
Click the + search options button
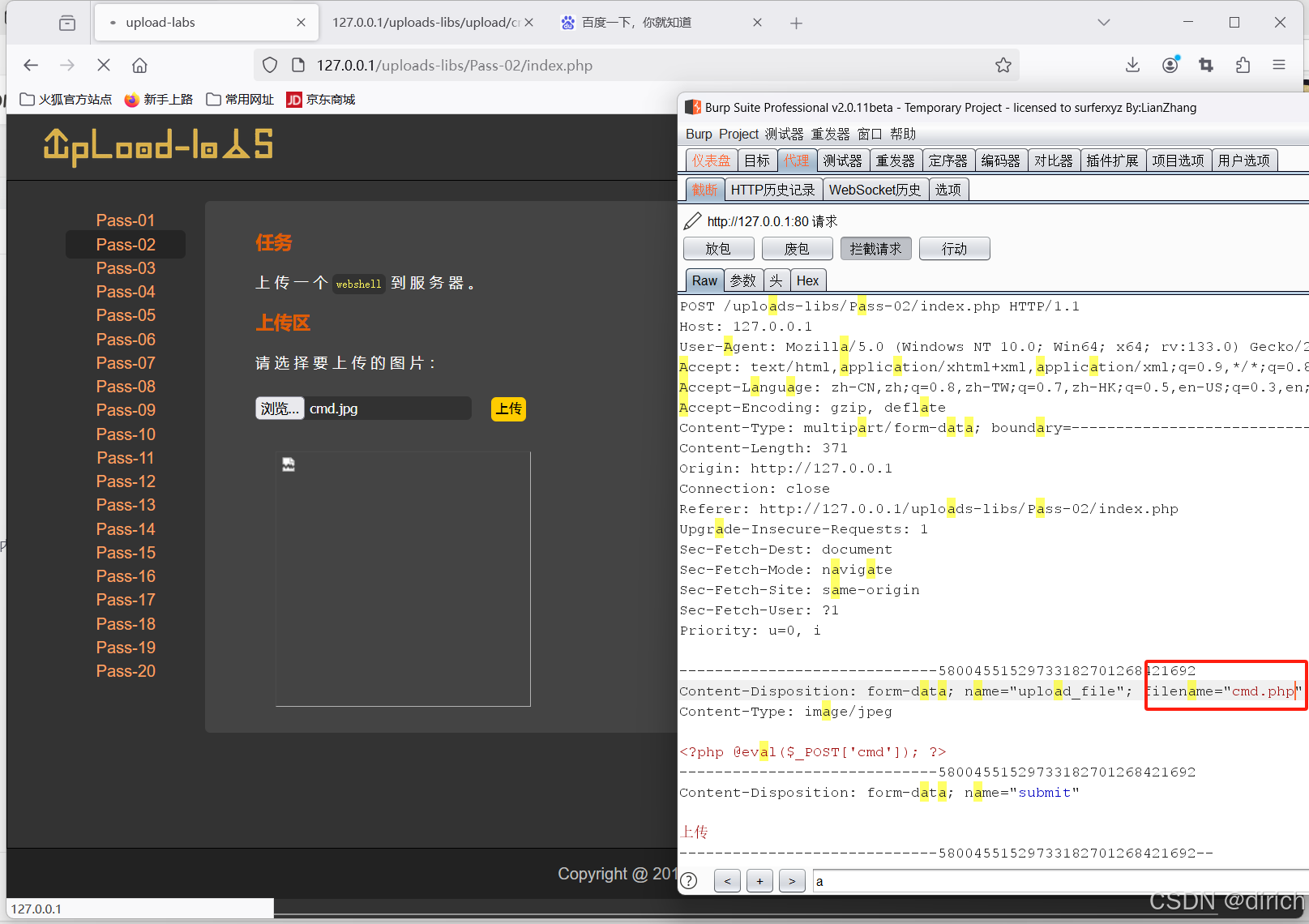pos(759,881)
